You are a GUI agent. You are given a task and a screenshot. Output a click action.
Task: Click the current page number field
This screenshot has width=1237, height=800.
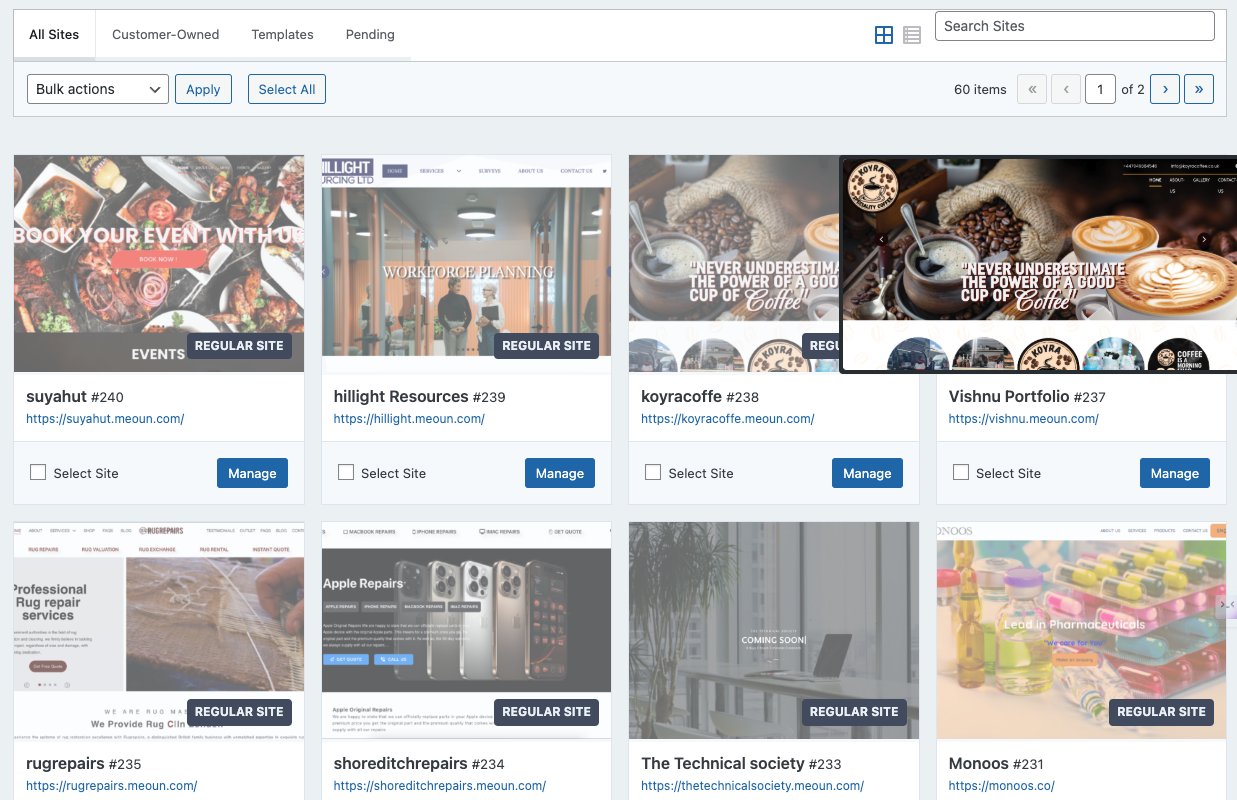[1100, 89]
